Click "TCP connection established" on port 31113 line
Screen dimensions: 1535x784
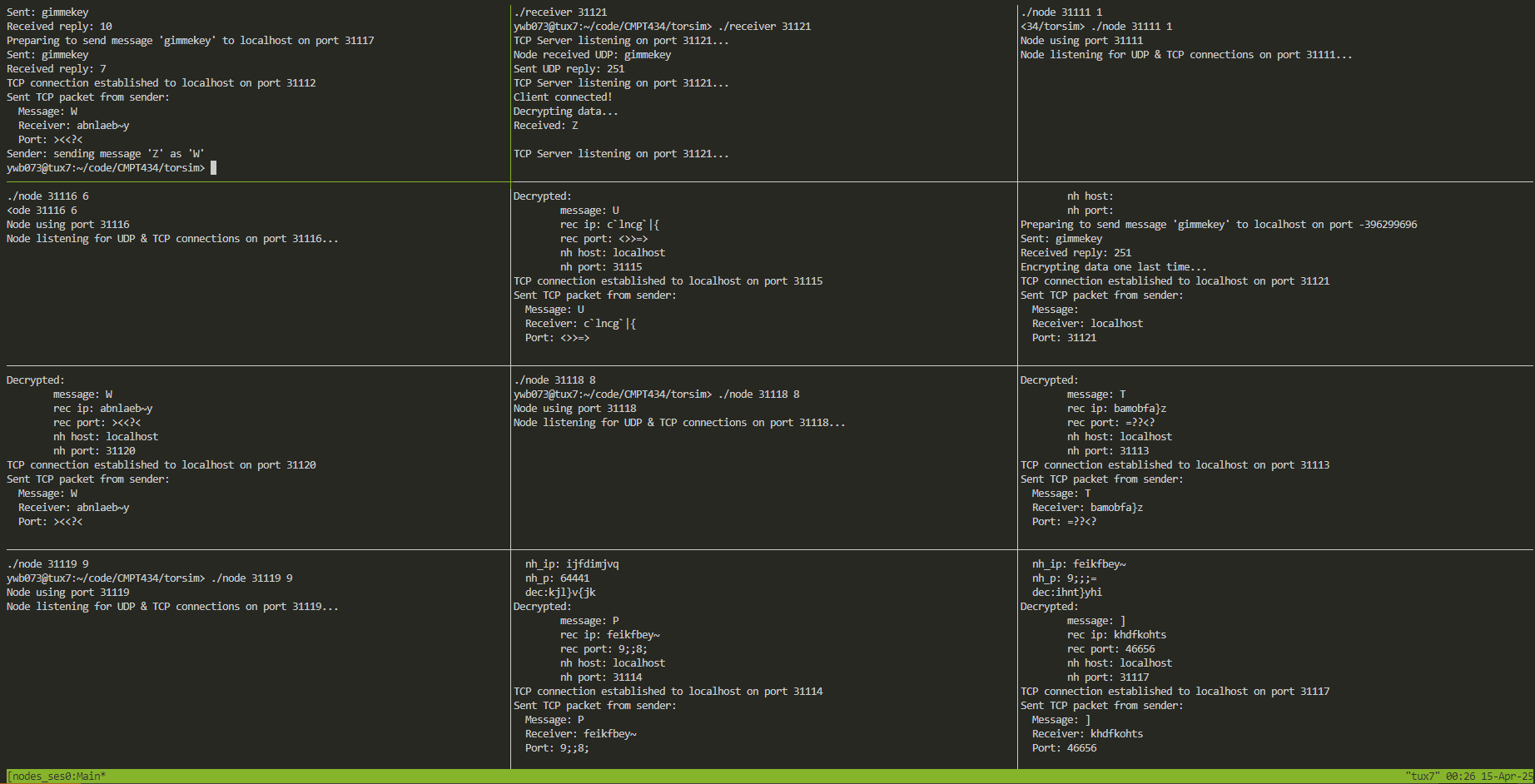point(1175,465)
